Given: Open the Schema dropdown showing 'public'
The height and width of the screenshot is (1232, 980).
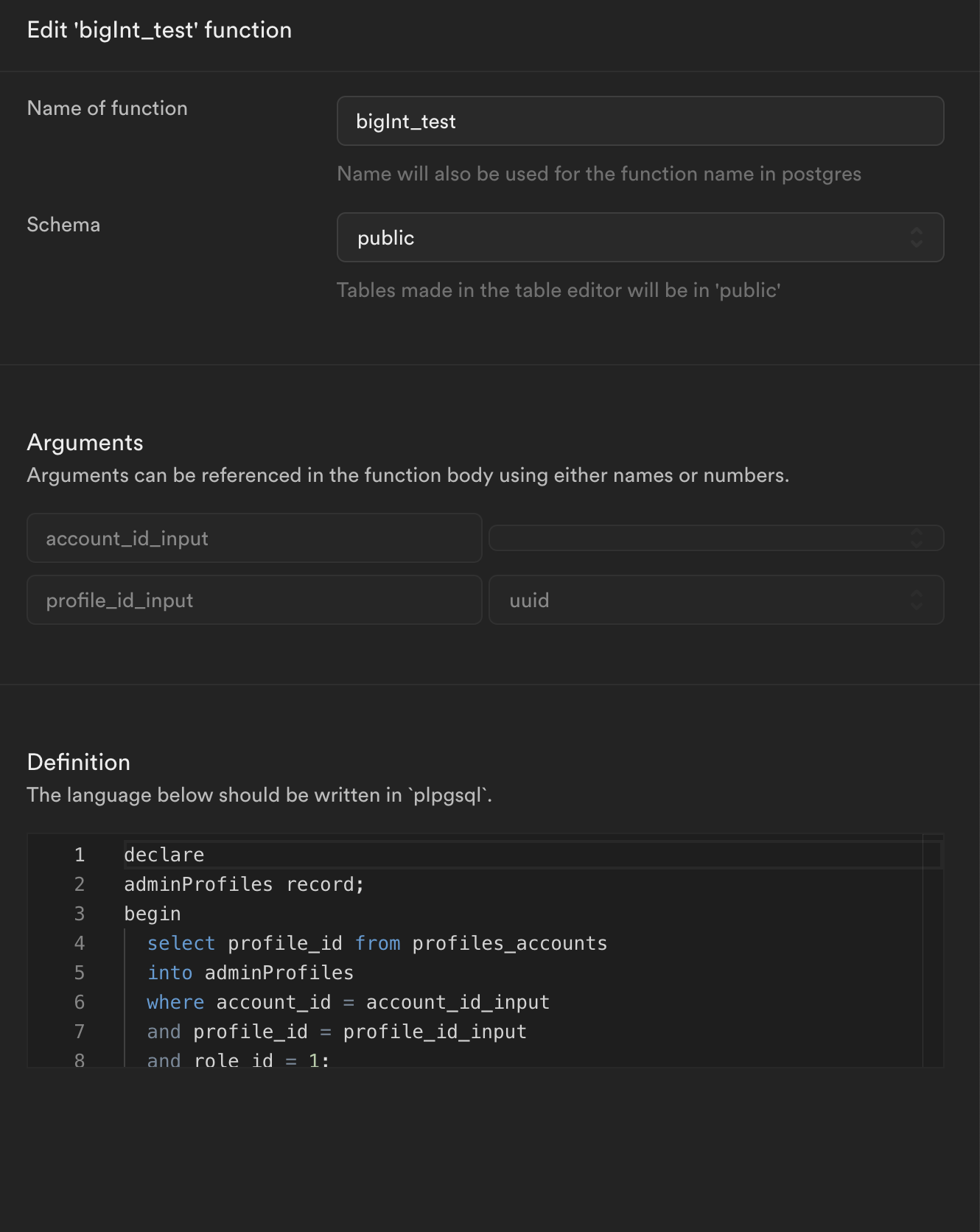Looking at the screenshot, I should tap(640, 237).
